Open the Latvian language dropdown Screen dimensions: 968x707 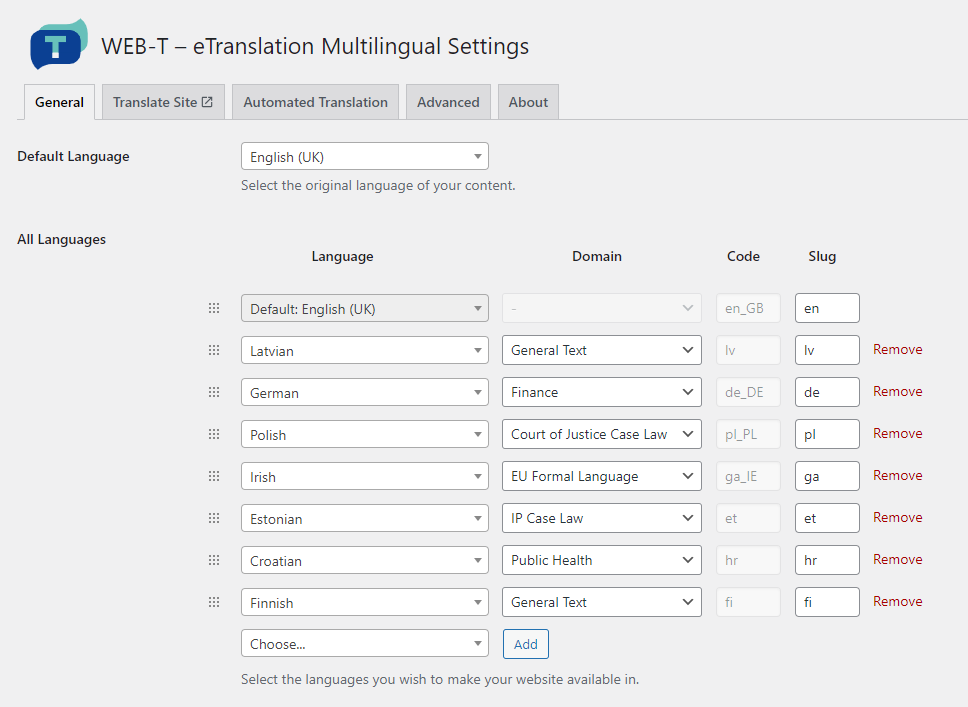pos(365,350)
